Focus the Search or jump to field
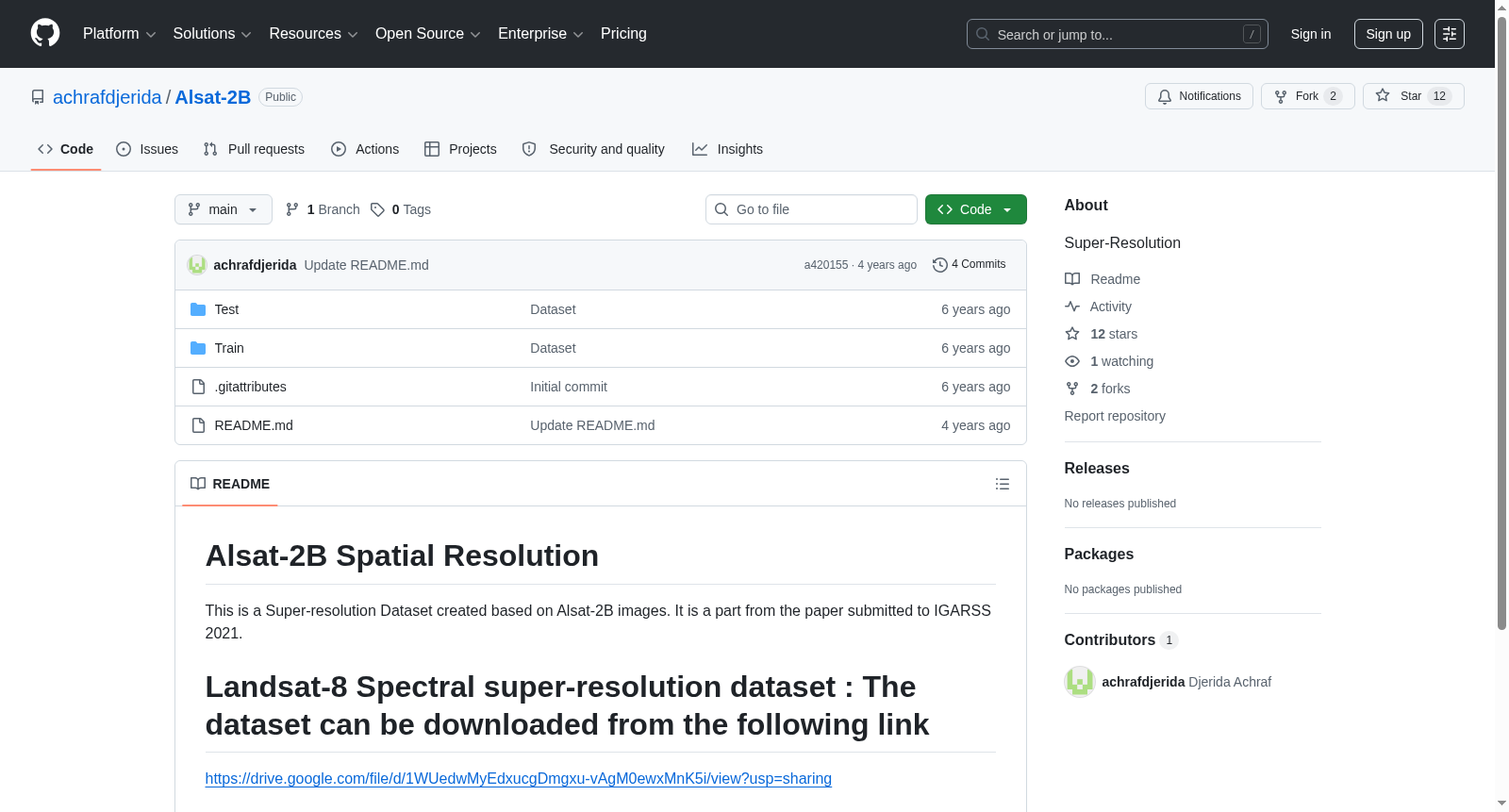Image resolution: width=1509 pixels, height=812 pixels. 1118,34
